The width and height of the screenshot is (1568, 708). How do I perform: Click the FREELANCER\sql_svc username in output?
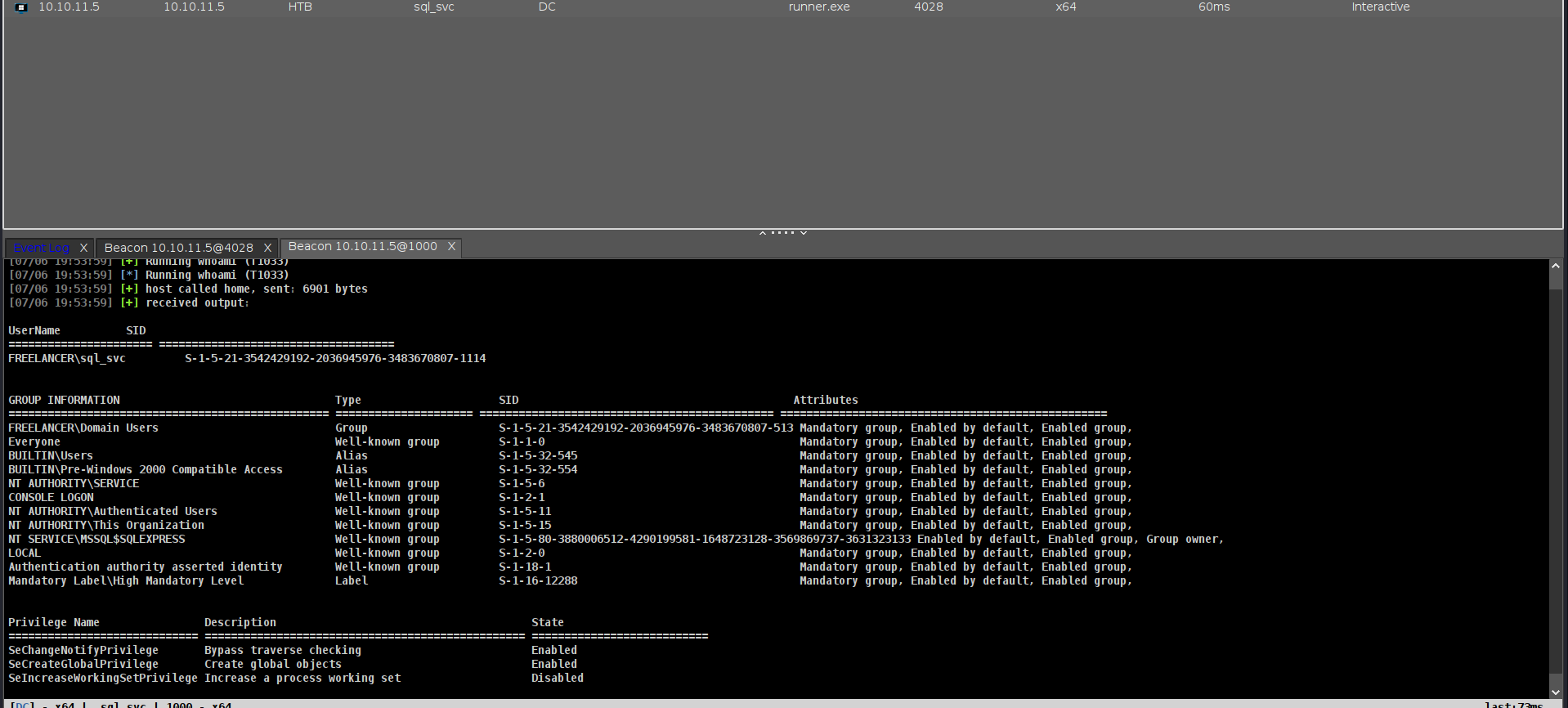pyautogui.click(x=67, y=358)
